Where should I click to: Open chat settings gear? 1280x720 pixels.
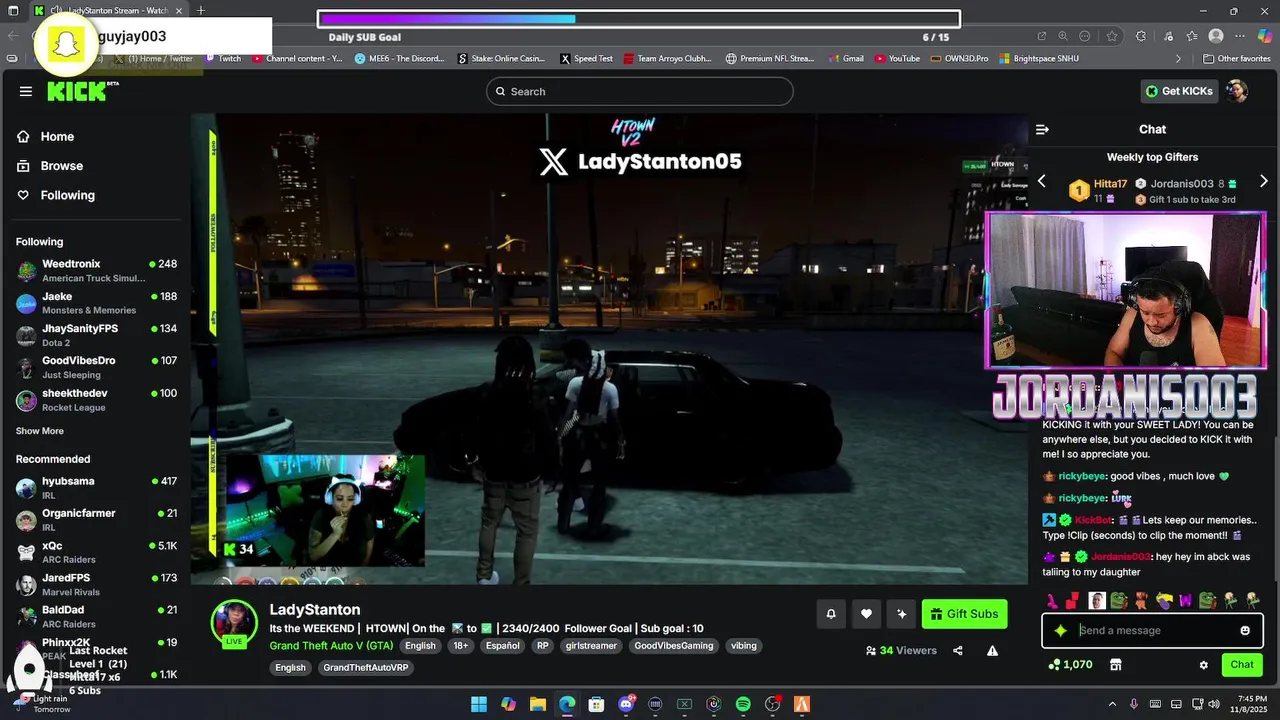[x=1204, y=664]
